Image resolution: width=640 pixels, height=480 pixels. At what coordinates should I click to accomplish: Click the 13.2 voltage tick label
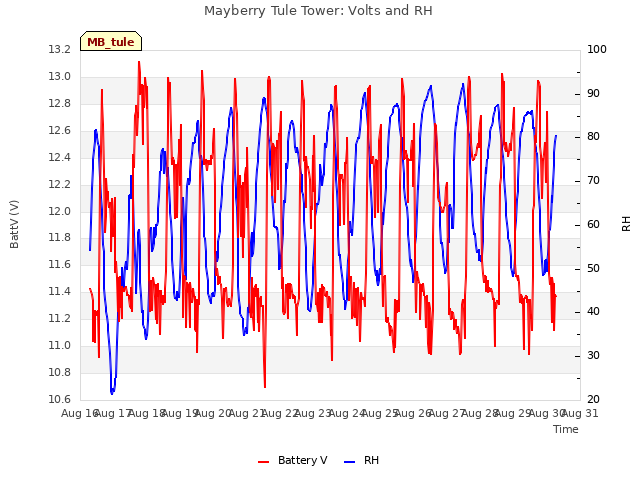[60, 49]
